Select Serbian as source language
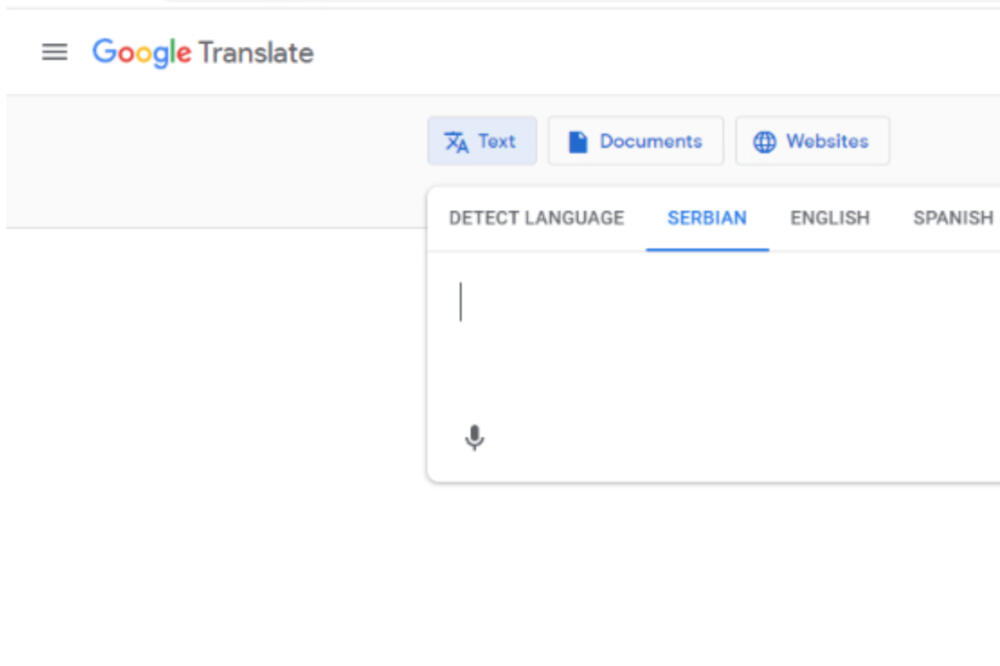 click(x=707, y=218)
